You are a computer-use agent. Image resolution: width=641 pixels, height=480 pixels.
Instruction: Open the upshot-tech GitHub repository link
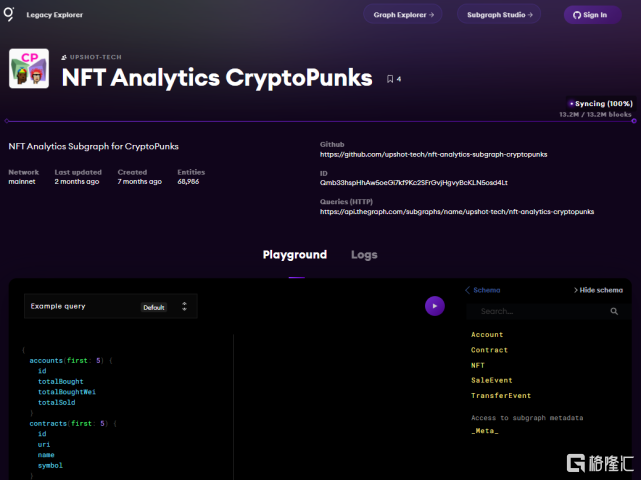point(433,155)
